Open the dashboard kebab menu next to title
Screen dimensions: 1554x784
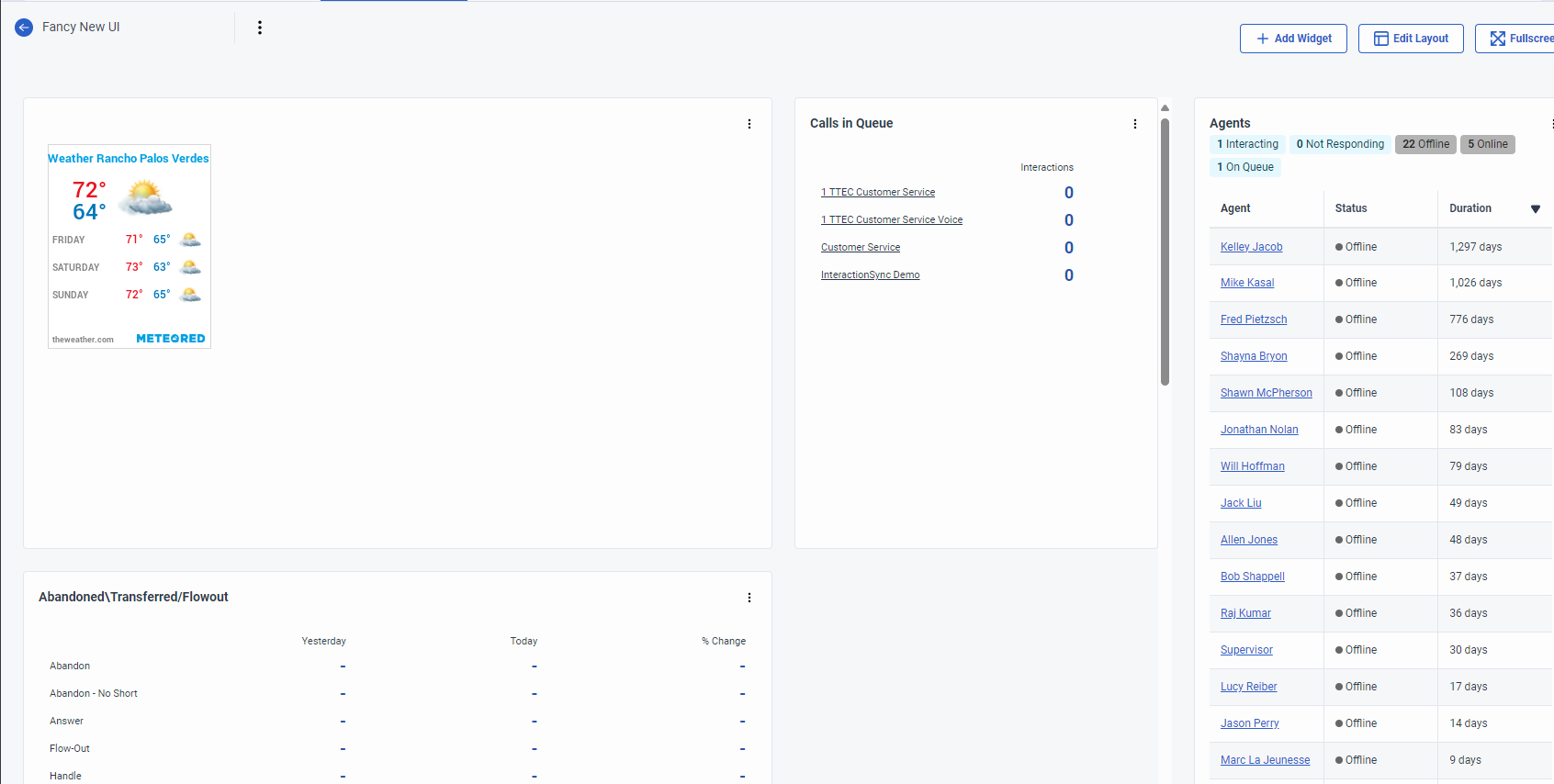tap(260, 28)
